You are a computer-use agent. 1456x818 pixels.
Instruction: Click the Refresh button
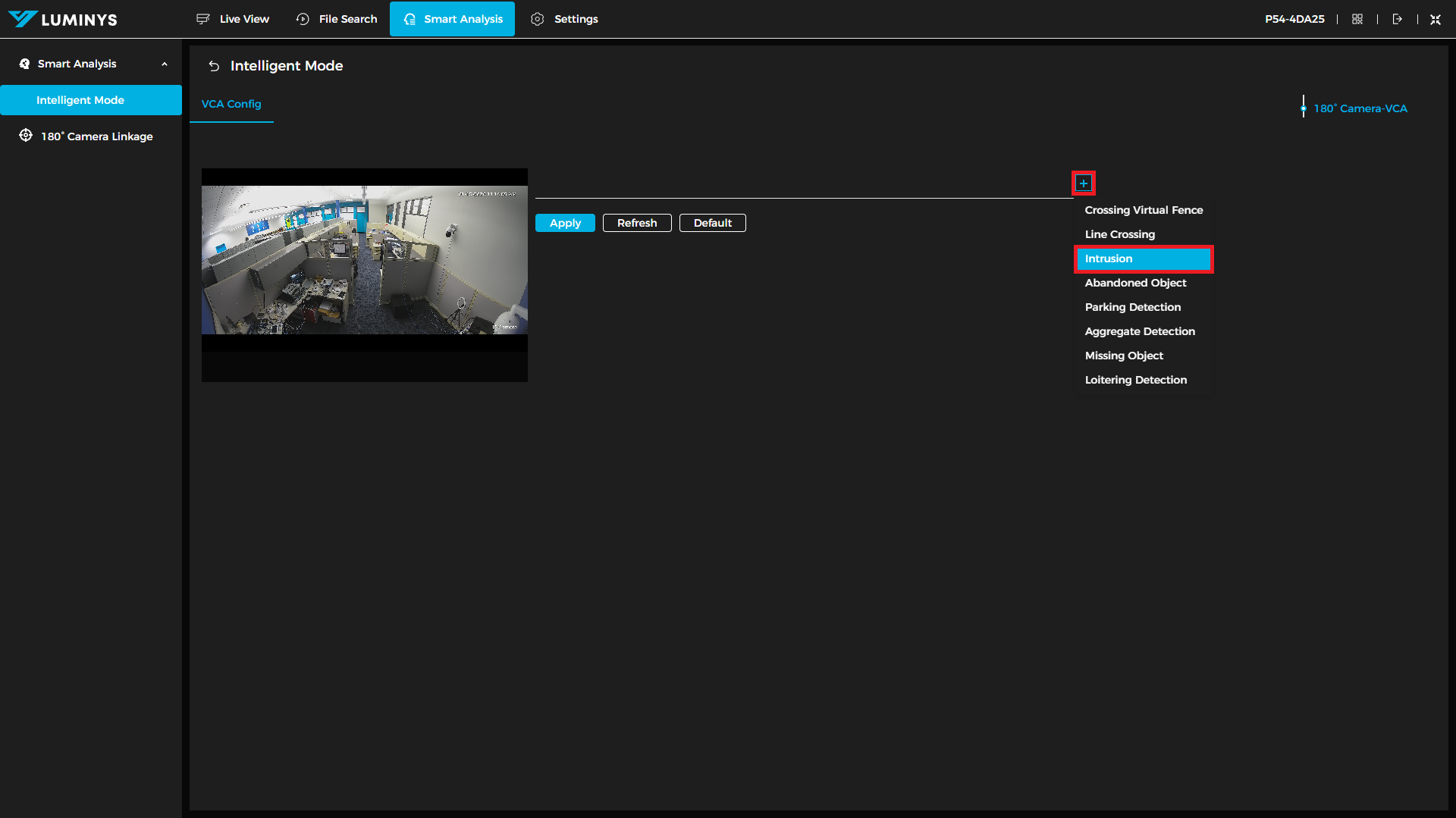coord(636,223)
